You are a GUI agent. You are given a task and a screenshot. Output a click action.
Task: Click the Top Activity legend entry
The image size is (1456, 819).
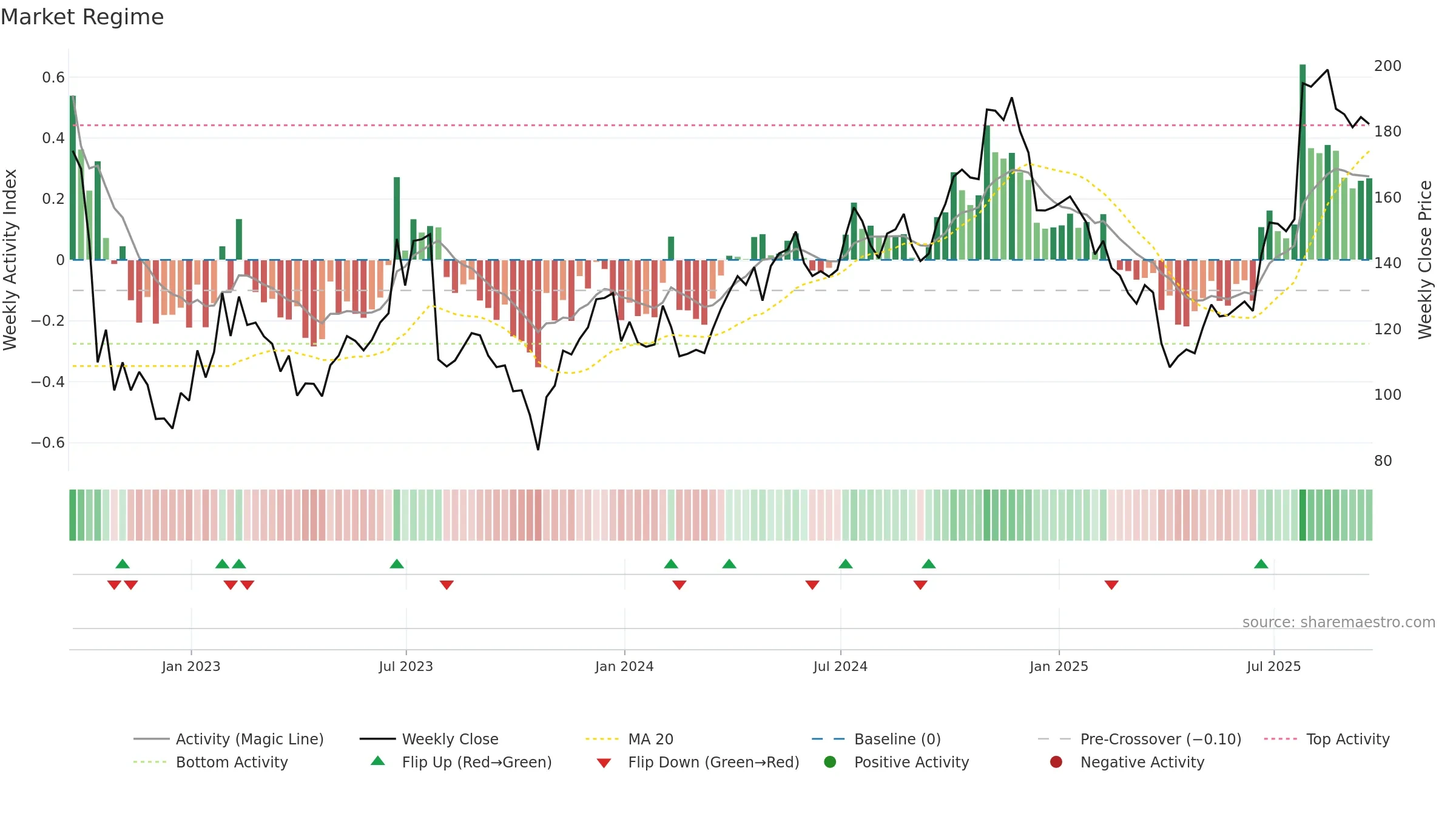pyautogui.click(x=1327, y=739)
